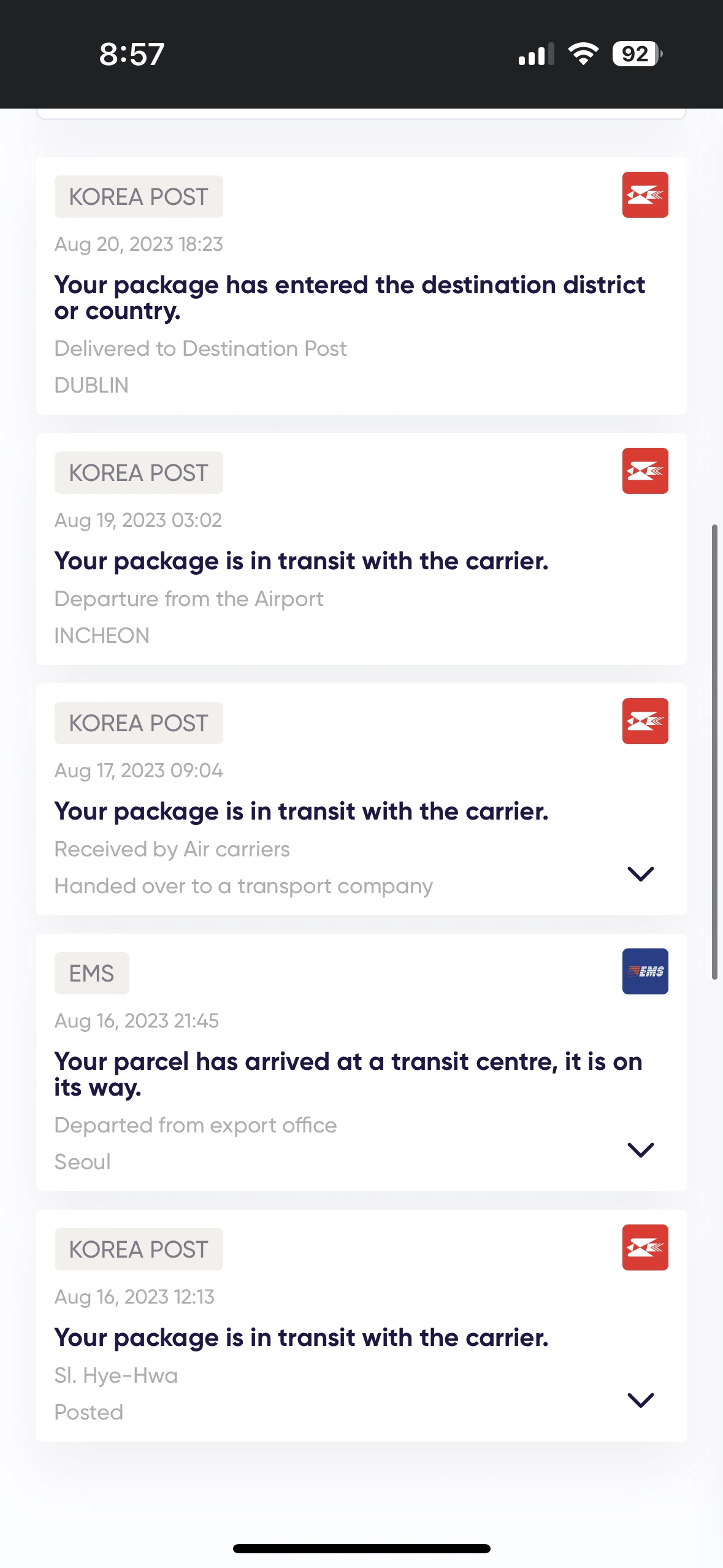Tap the Wi-Fi status icon
The width and height of the screenshot is (723, 1568).
(583, 54)
